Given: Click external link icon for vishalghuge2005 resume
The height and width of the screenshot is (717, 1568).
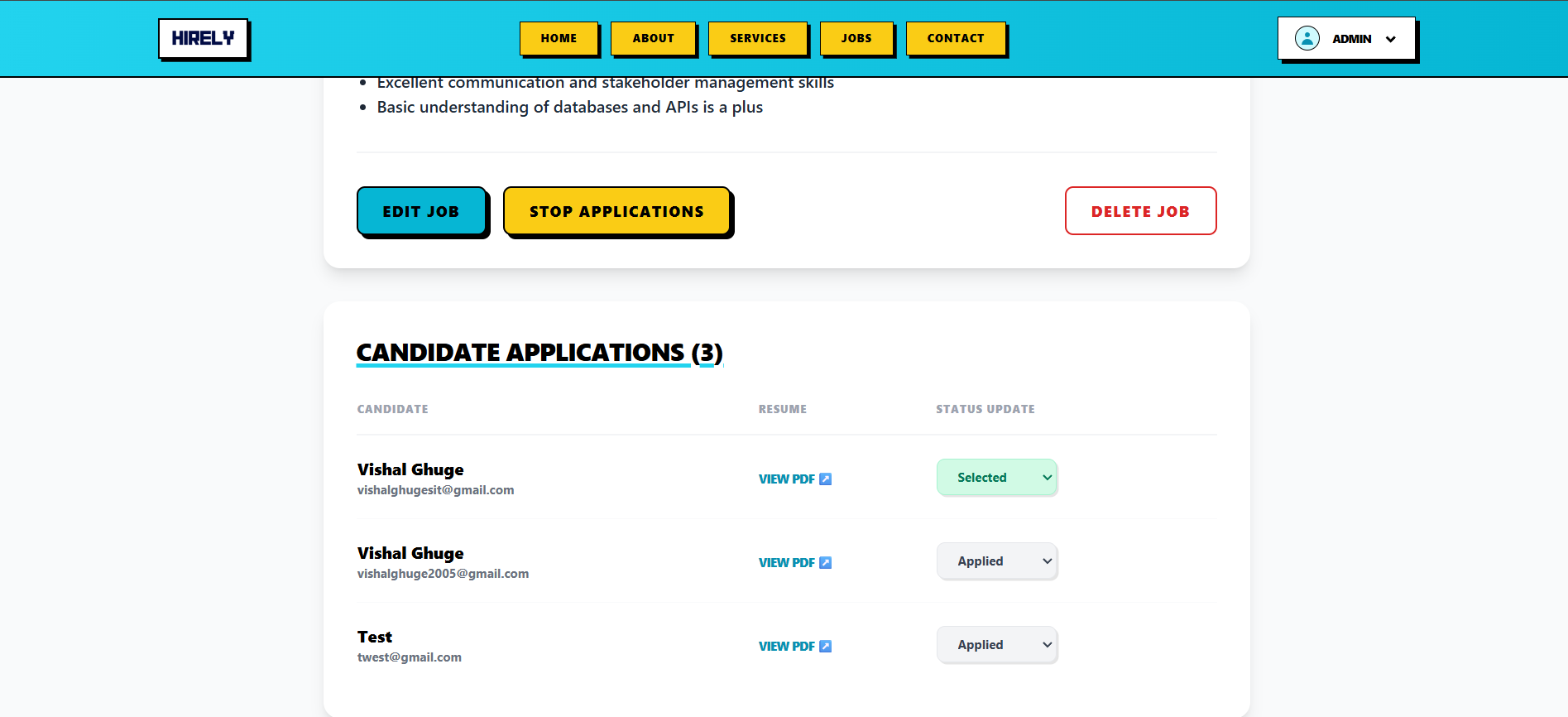Looking at the screenshot, I should pos(825,563).
